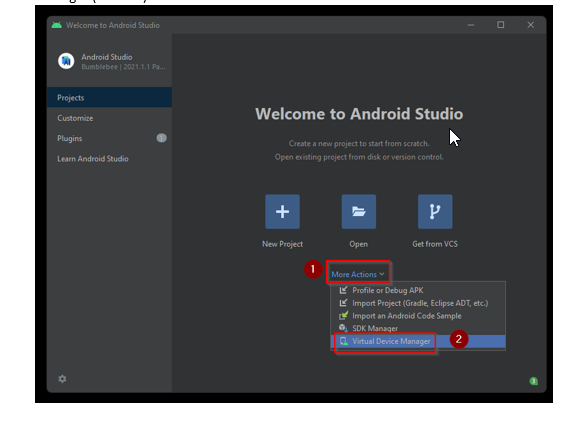The width and height of the screenshot is (583, 434).
Task: Choose Import Project (Gradle, Eclipse ADT) entry
Action: 418,303
